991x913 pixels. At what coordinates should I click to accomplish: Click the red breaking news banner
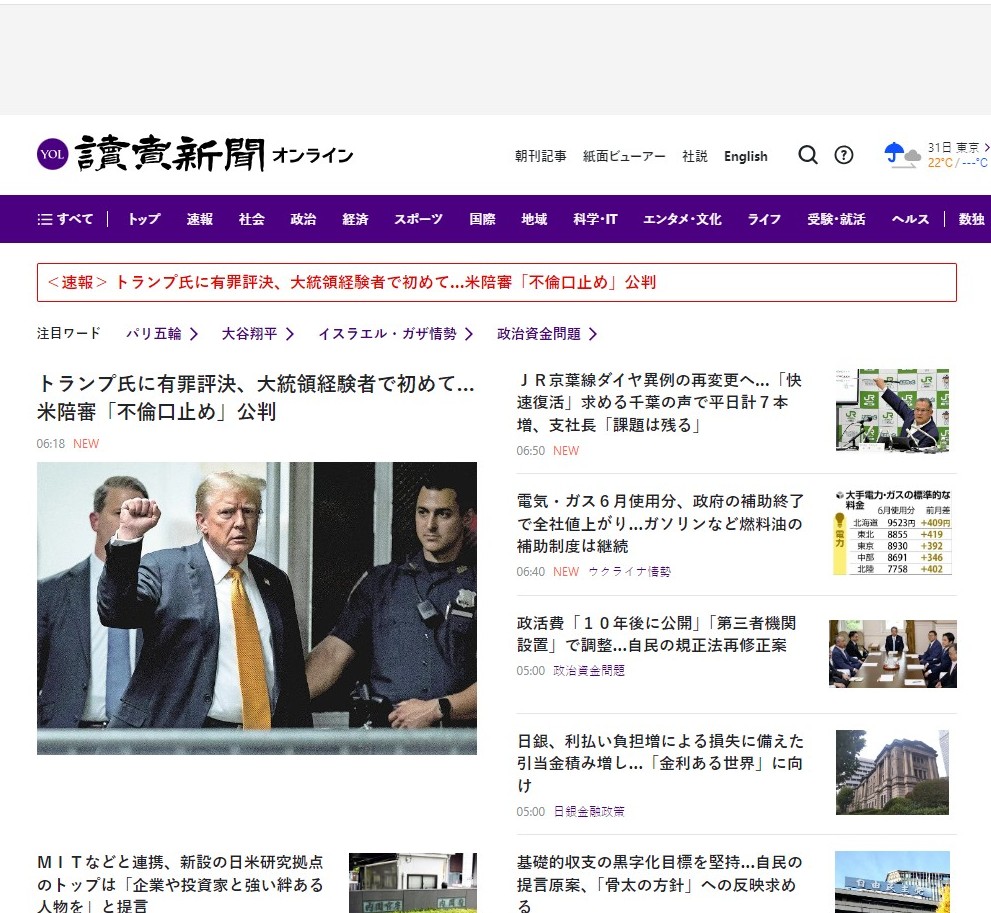pyautogui.click(x=496, y=282)
